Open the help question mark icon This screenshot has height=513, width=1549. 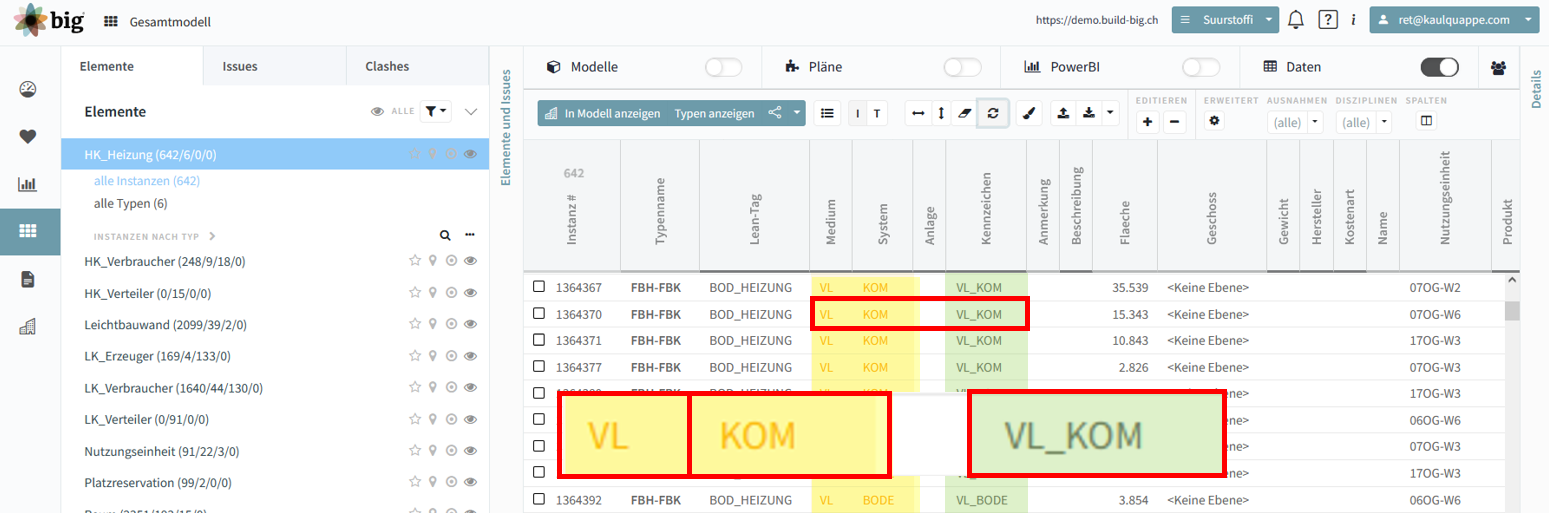coord(1328,19)
